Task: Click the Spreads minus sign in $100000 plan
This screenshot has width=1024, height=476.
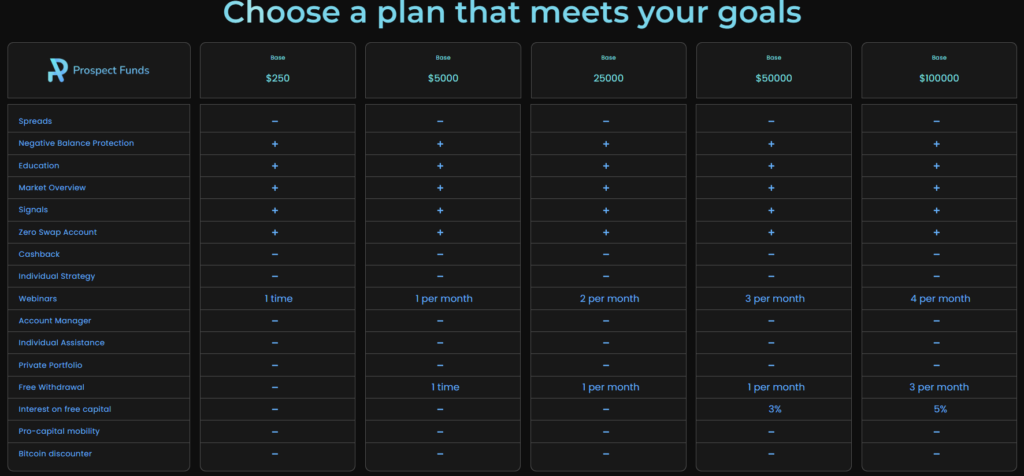Action: tap(936, 121)
